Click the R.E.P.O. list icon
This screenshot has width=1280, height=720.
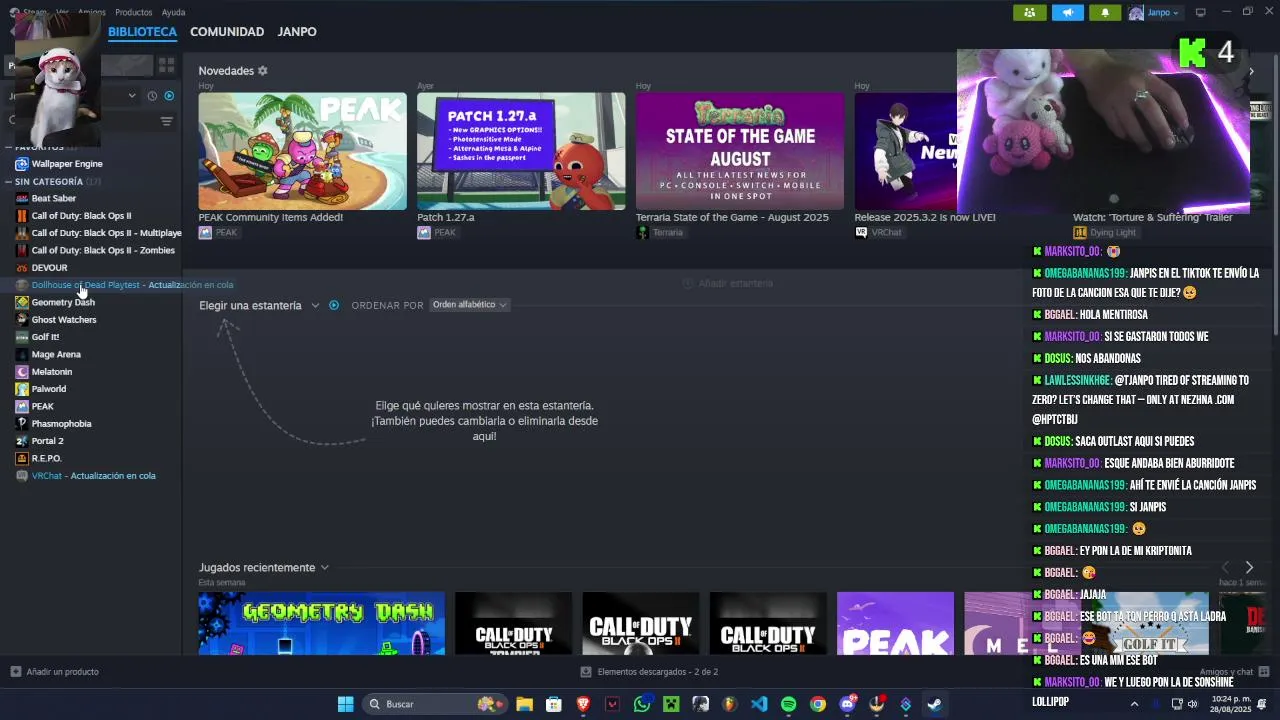pos(22,458)
